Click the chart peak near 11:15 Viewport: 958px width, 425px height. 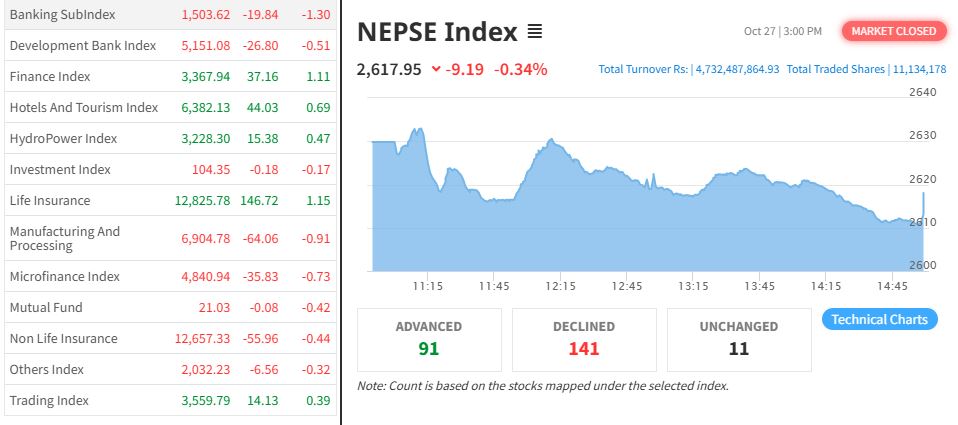(x=418, y=130)
